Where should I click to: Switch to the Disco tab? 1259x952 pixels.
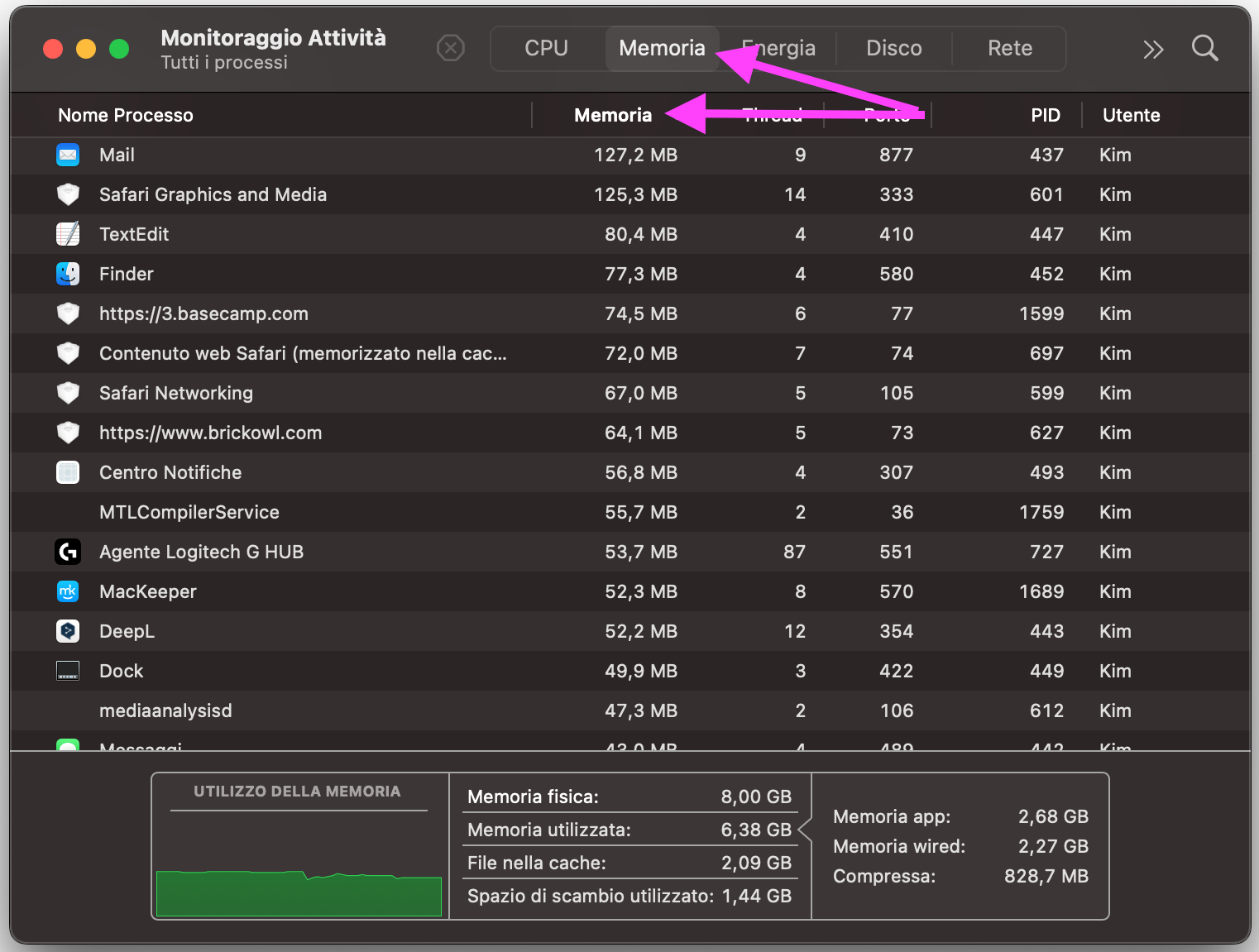(x=893, y=49)
